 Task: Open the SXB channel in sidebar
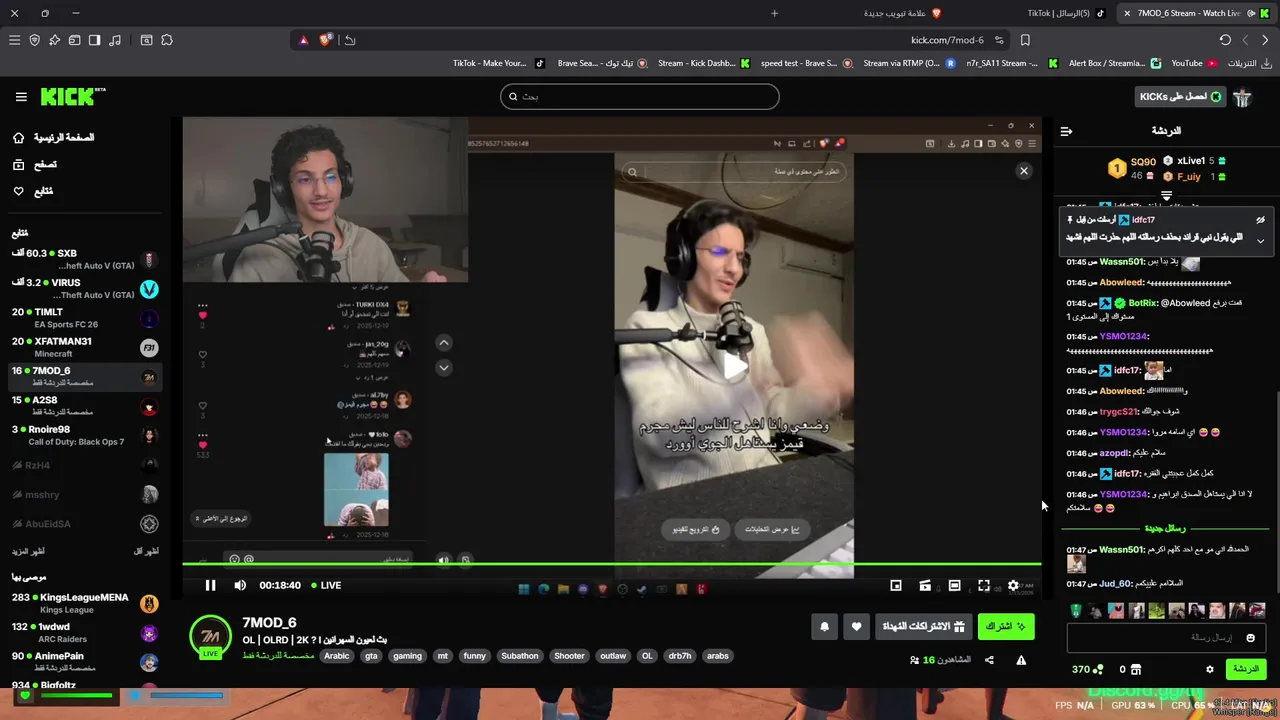point(84,260)
